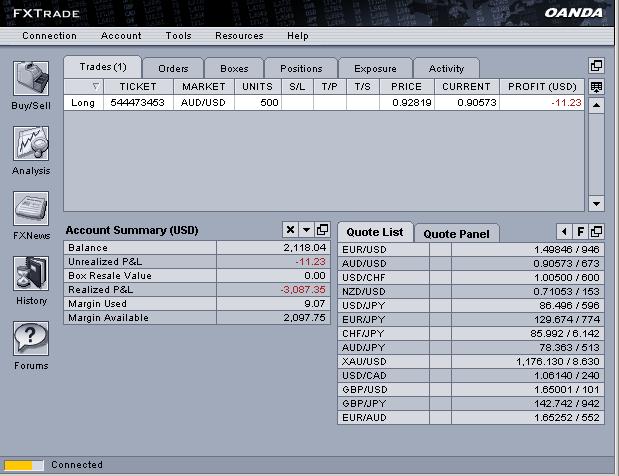Detach the Quote List panel

(596, 231)
